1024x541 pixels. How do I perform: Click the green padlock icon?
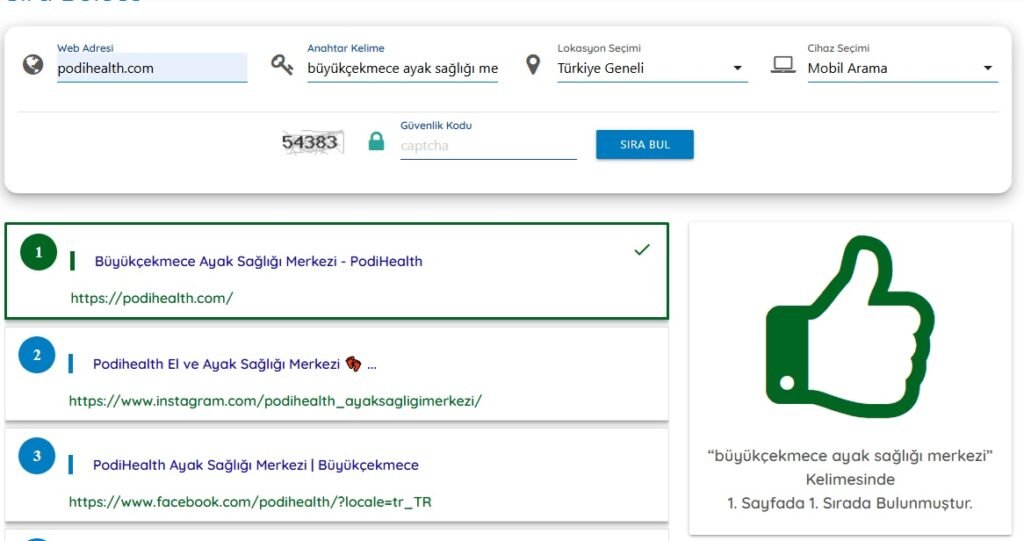pyautogui.click(x=376, y=142)
